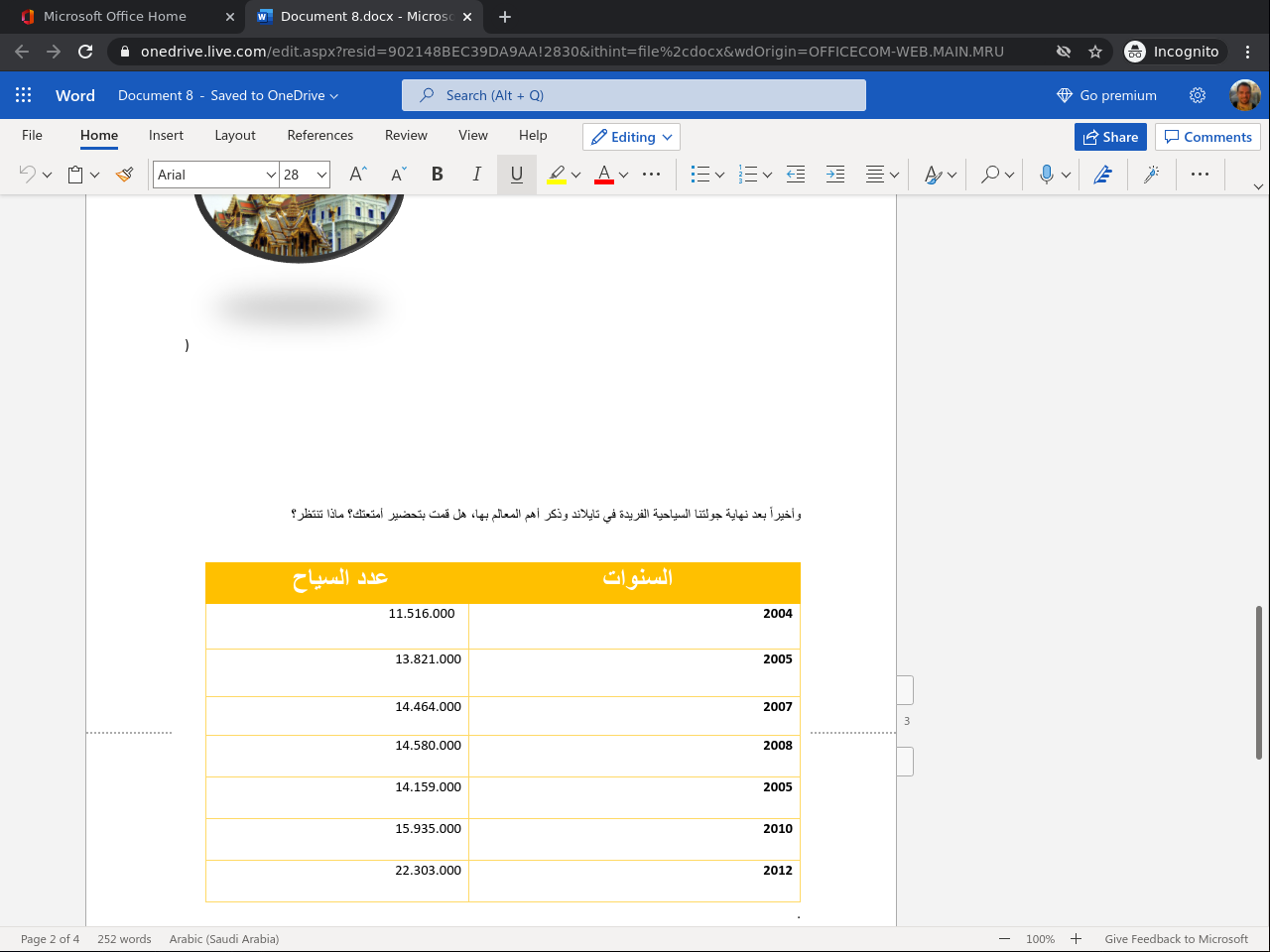Image resolution: width=1270 pixels, height=952 pixels.
Task: Switch to the View tab
Action: pyautogui.click(x=473, y=135)
